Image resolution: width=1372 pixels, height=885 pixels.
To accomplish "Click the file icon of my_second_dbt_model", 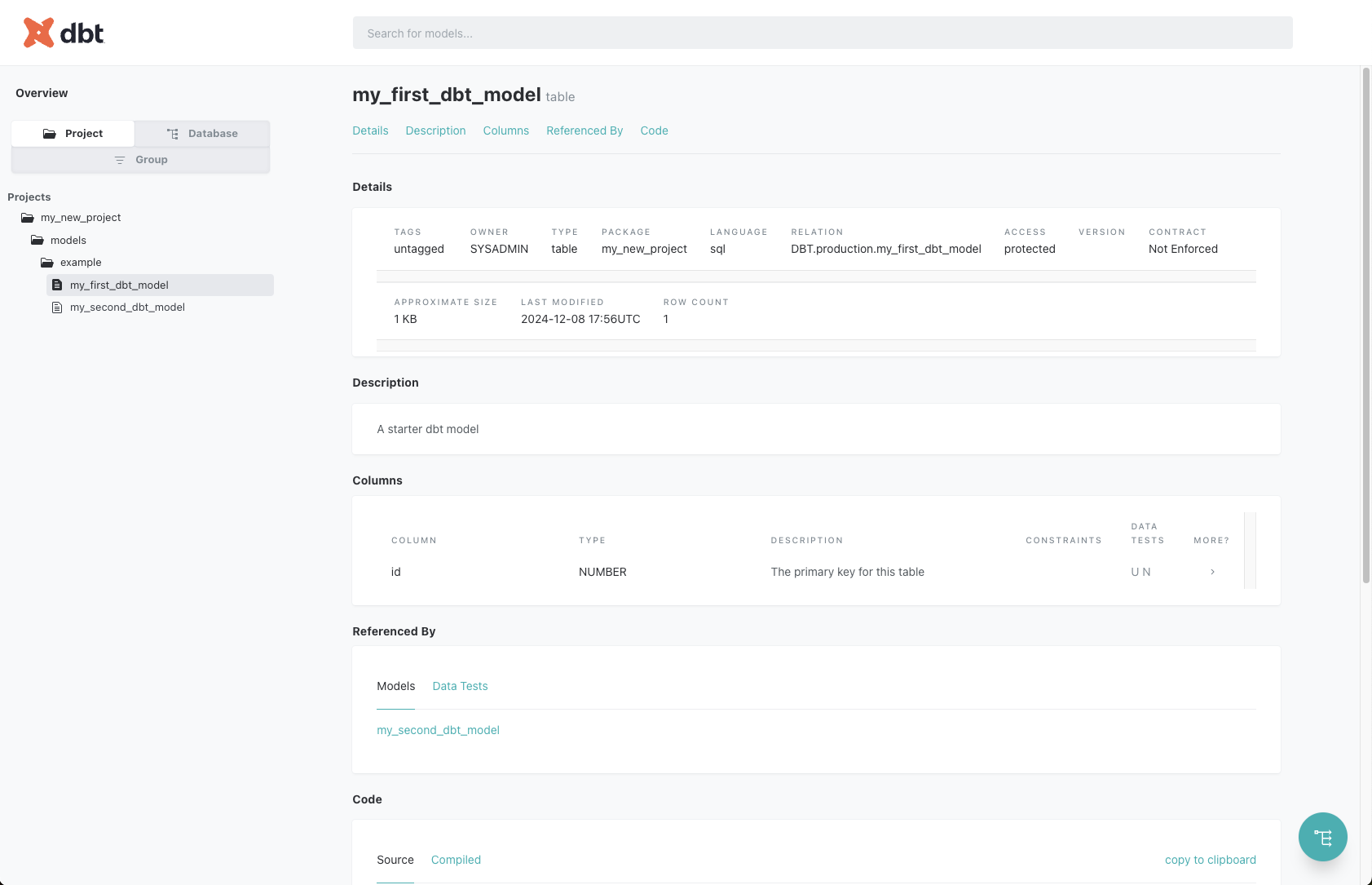I will click(57, 308).
